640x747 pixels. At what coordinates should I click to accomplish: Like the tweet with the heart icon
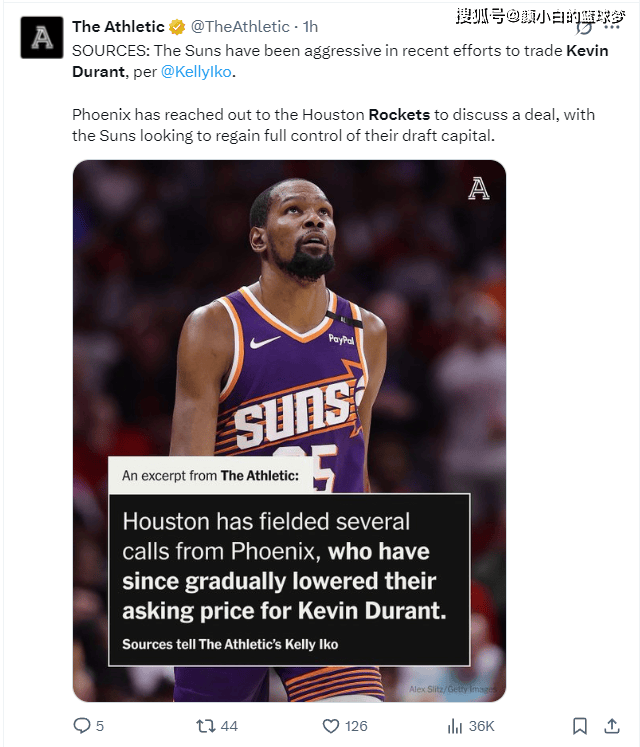pos(330,725)
